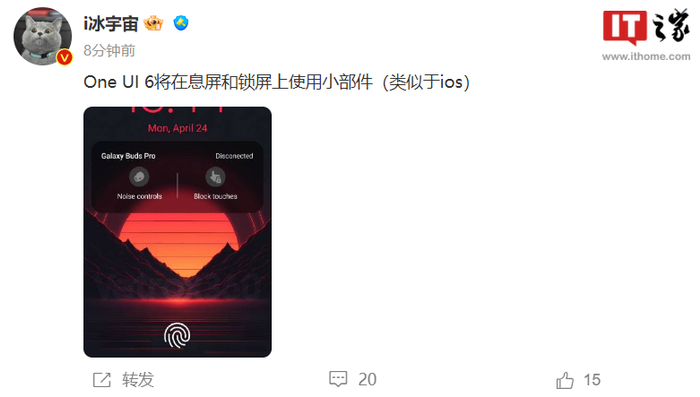This screenshot has height=397, width=700.
Task: Open the i冰宇宙 username link
Action: click(111, 24)
